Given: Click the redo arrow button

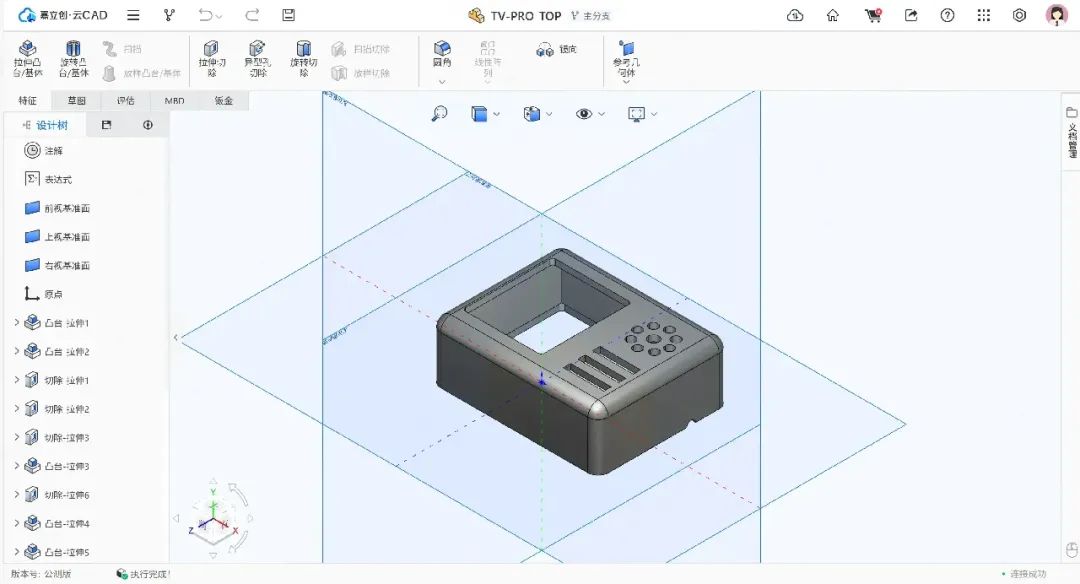Looking at the screenshot, I should click(x=250, y=15).
